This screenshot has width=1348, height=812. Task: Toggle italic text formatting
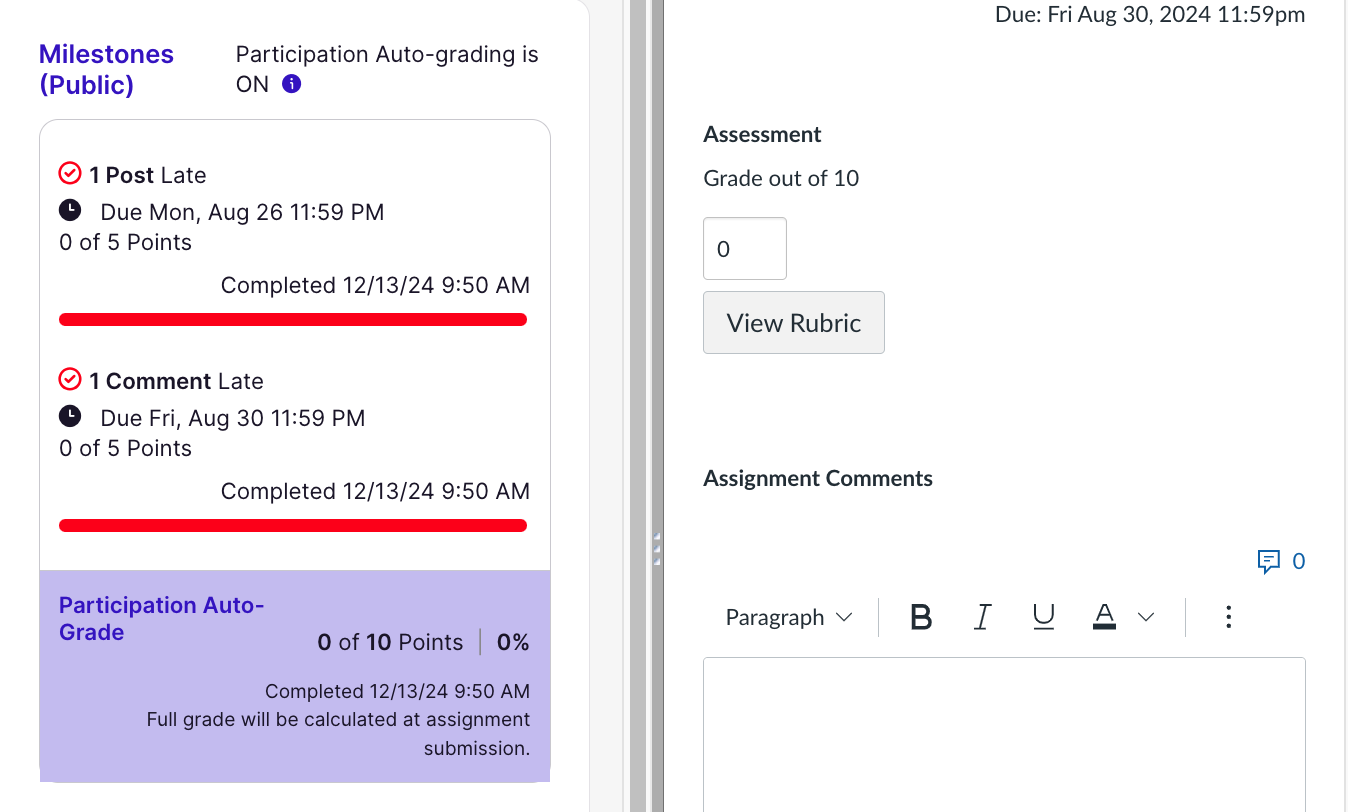[982, 618]
